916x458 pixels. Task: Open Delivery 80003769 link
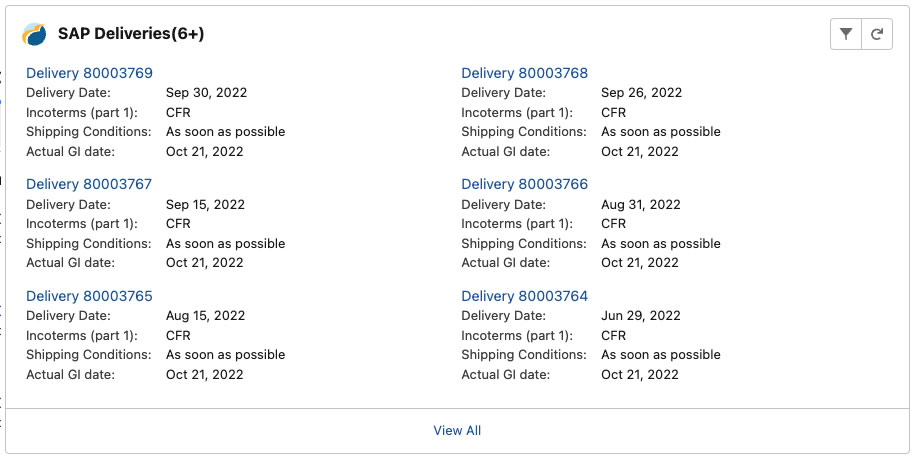pyautogui.click(x=89, y=73)
